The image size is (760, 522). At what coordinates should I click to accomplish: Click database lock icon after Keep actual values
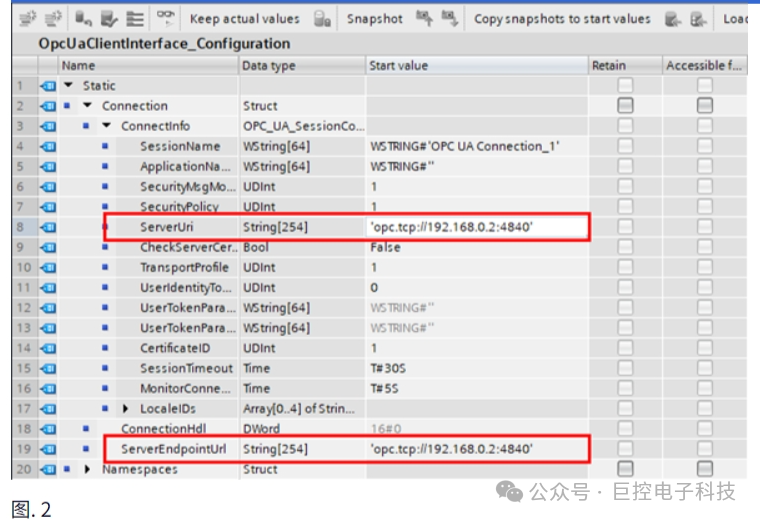[322, 19]
